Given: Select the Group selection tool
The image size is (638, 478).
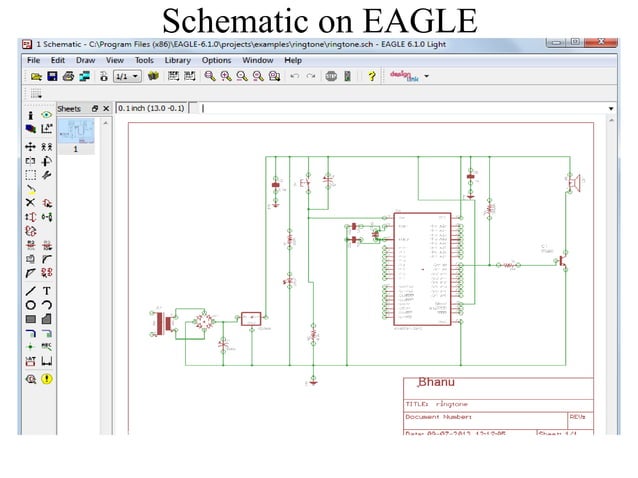Looking at the screenshot, I should (x=31, y=175).
